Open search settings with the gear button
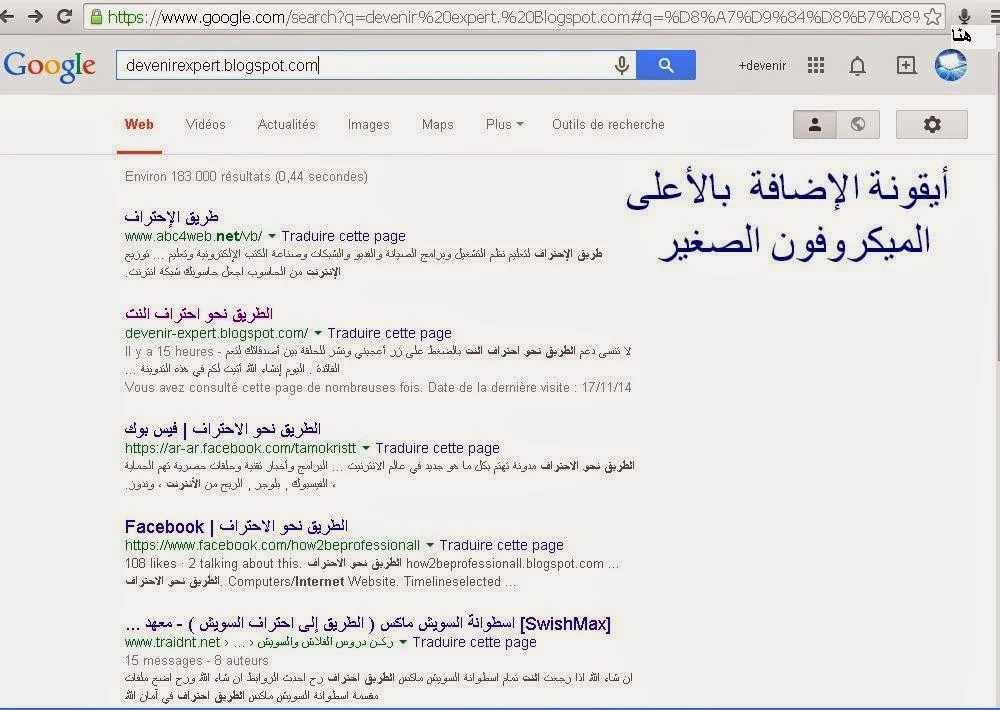 click(932, 124)
